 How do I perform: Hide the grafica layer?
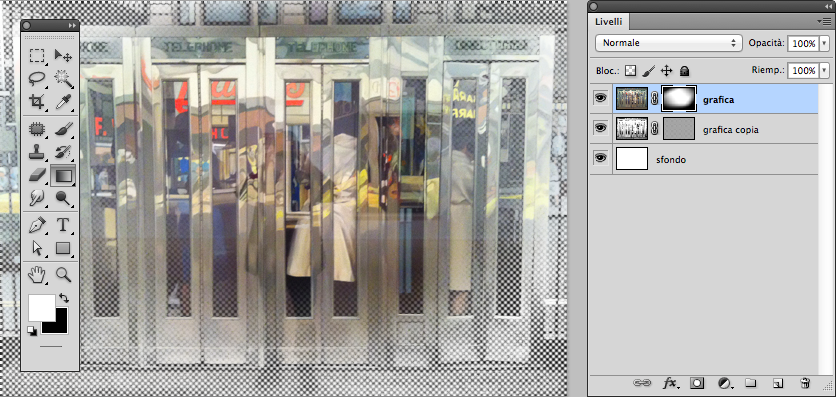tap(601, 99)
